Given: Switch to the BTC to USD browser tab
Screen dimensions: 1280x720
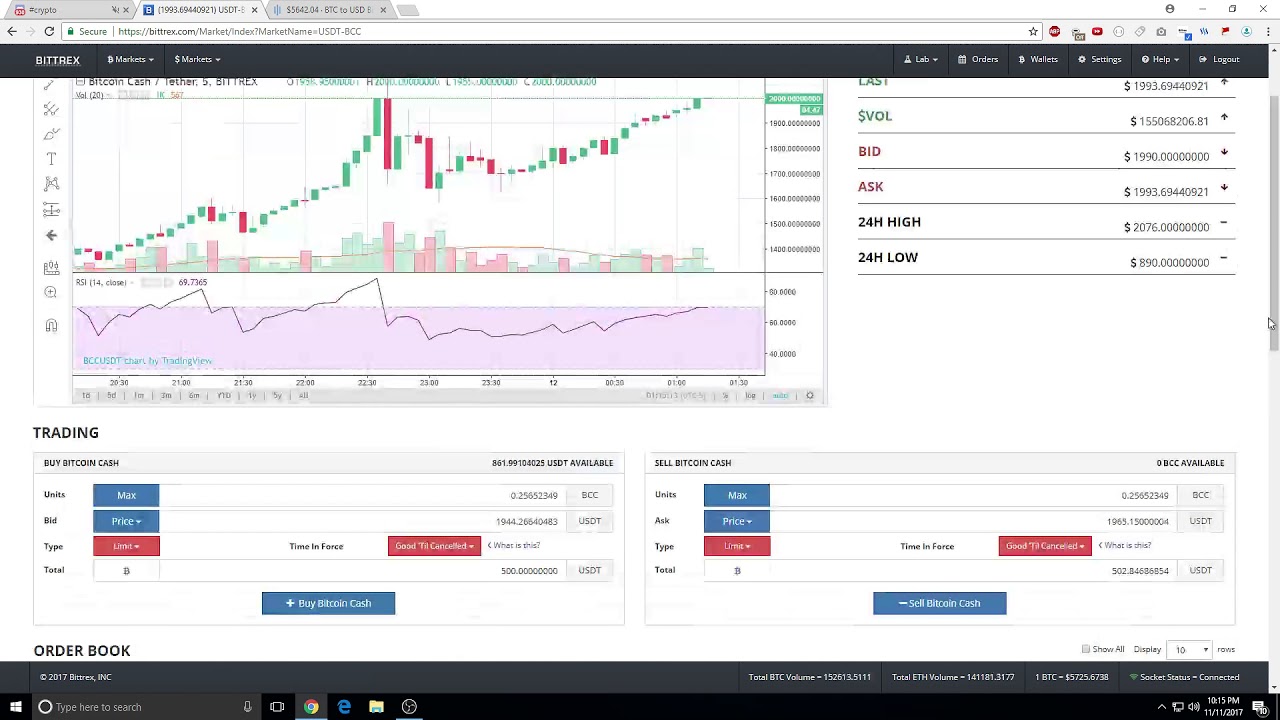Looking at the screenshot, I should click(x=328, y=10).
